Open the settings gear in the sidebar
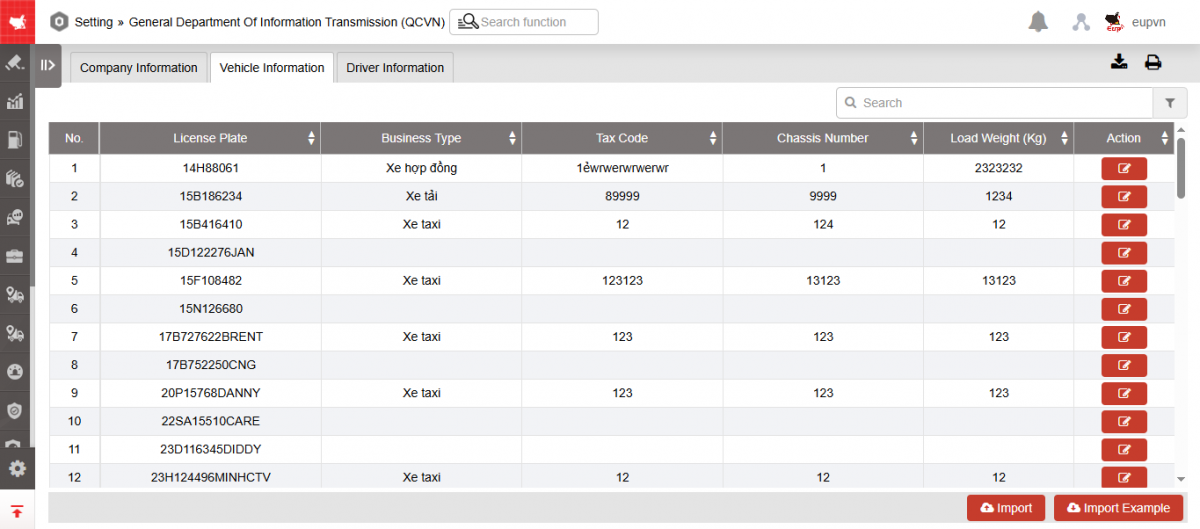The height and width of the screenshot is (529, 1200). coord(17,468)
